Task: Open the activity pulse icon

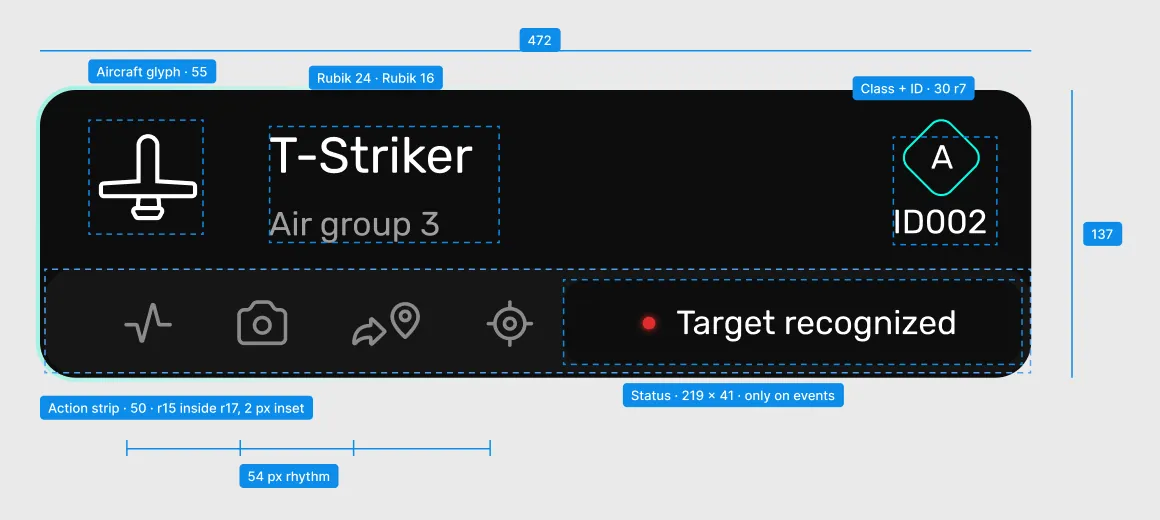Action: [x=148, y=323]
